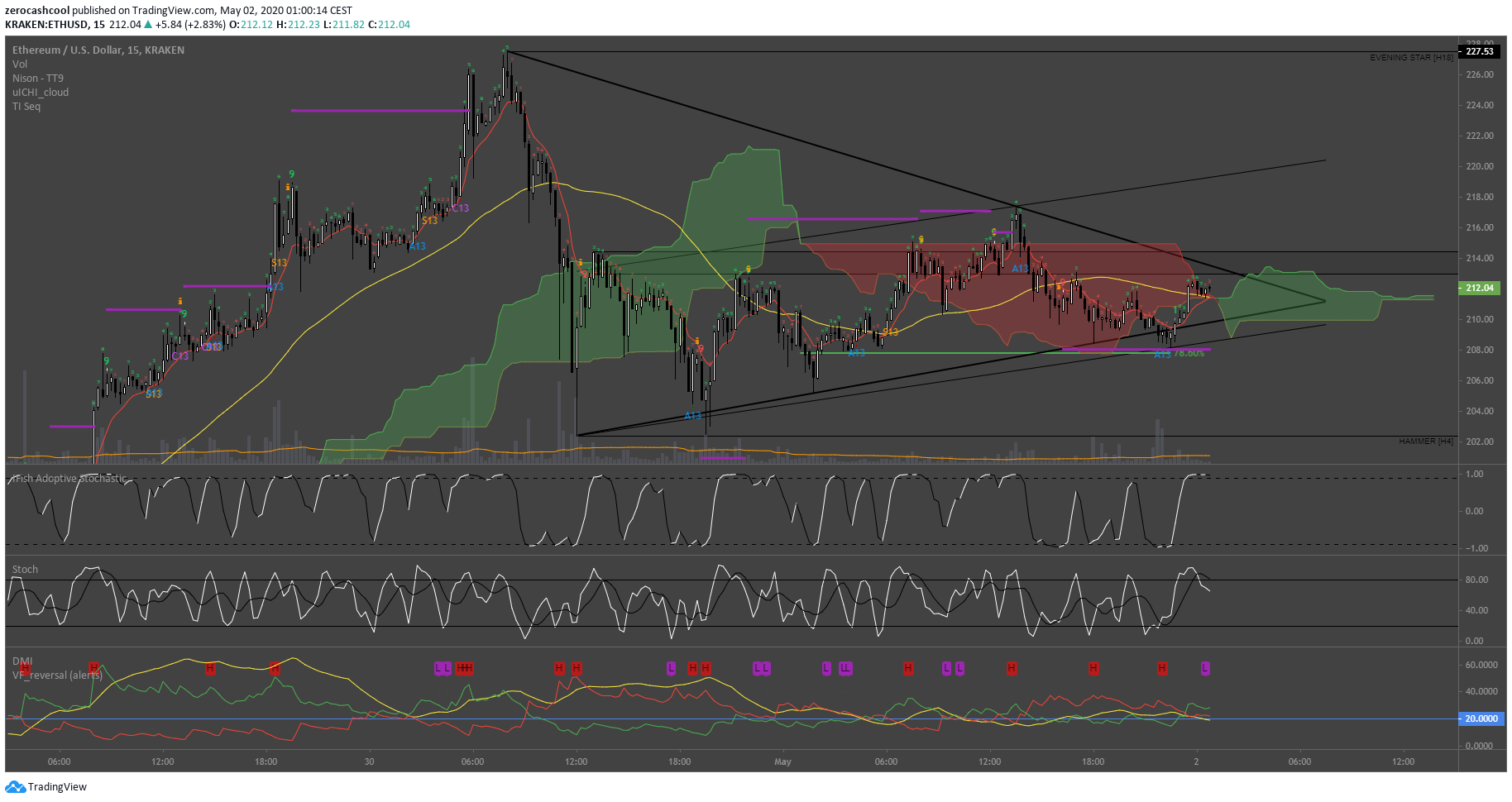Click the 78.60% retracement label
This screenshot has height=802, width=1512.
pos(1189,354)
